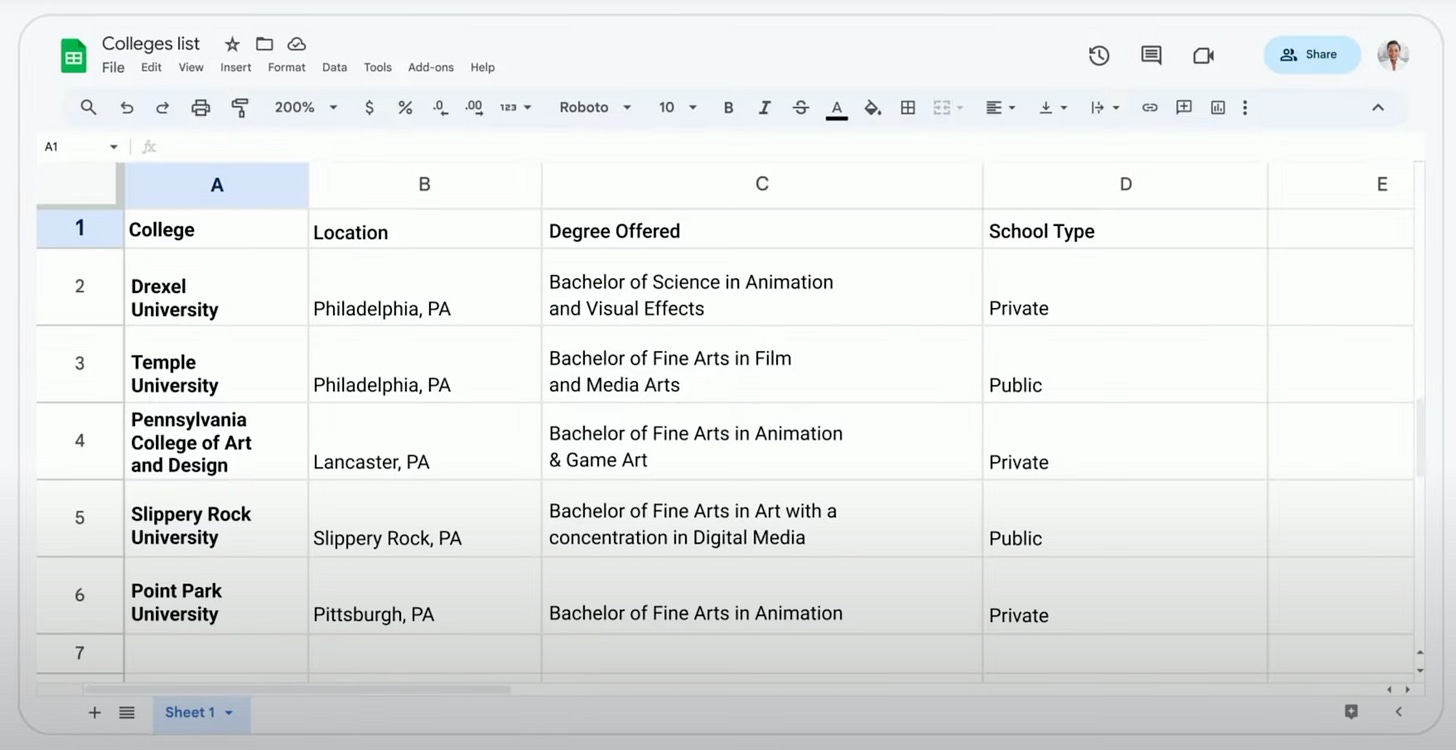Click the Colleges list document title
Screen dimensions: 1456x750
coord(151,44)
